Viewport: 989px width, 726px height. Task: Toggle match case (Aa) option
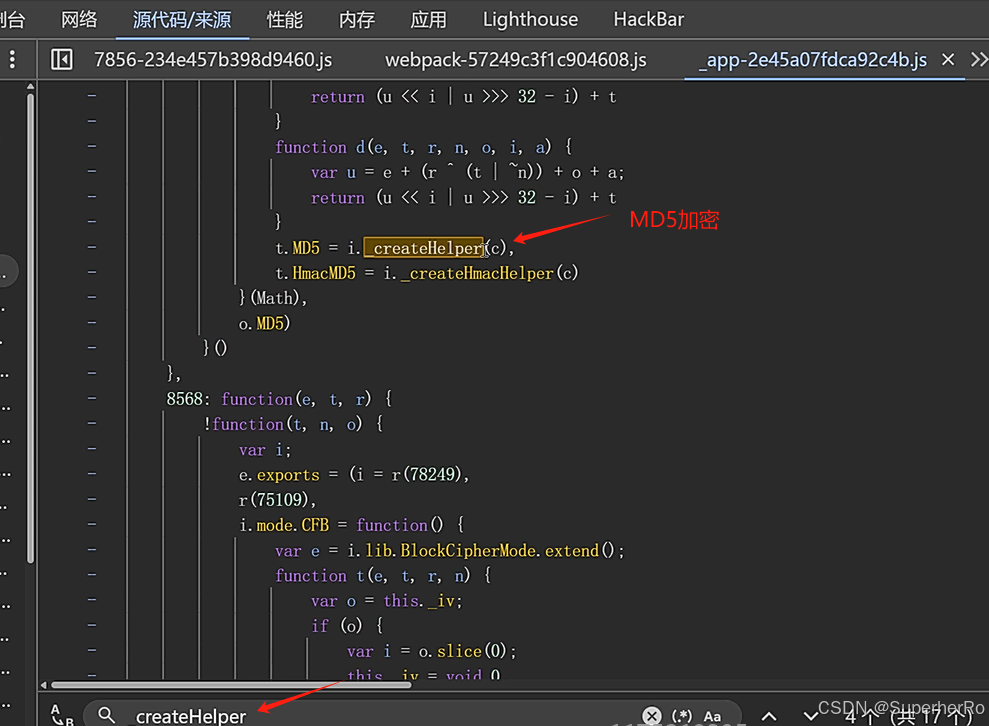[x=712, y=716]
